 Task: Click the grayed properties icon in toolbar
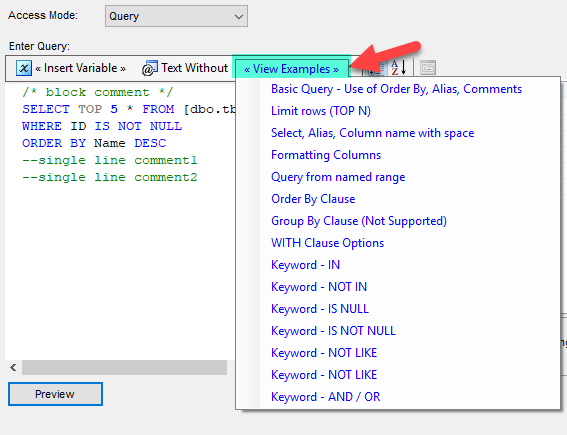click(428, 68)
